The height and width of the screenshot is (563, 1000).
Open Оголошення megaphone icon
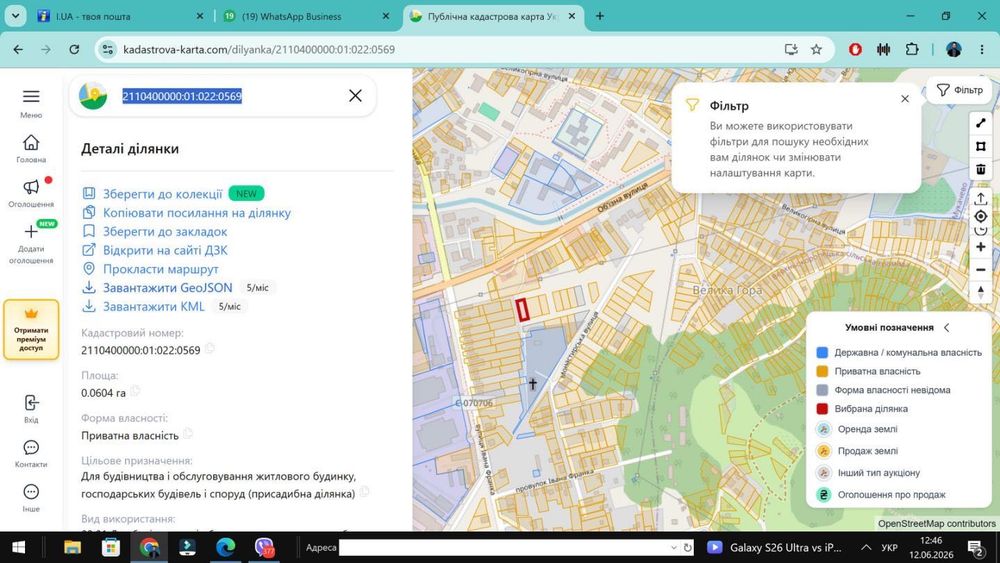coord(31,187)
